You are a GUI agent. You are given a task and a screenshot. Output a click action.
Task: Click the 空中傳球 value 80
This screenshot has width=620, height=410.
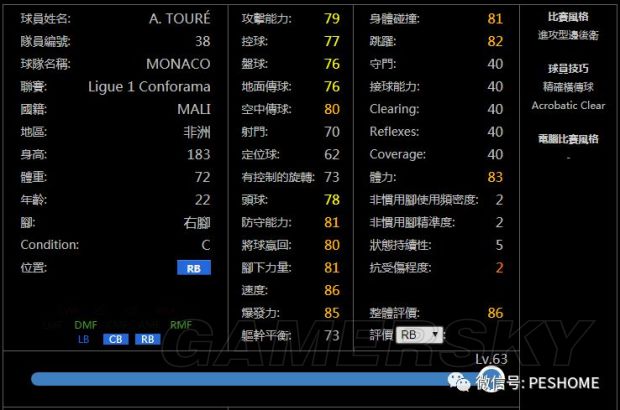[332, 109]
